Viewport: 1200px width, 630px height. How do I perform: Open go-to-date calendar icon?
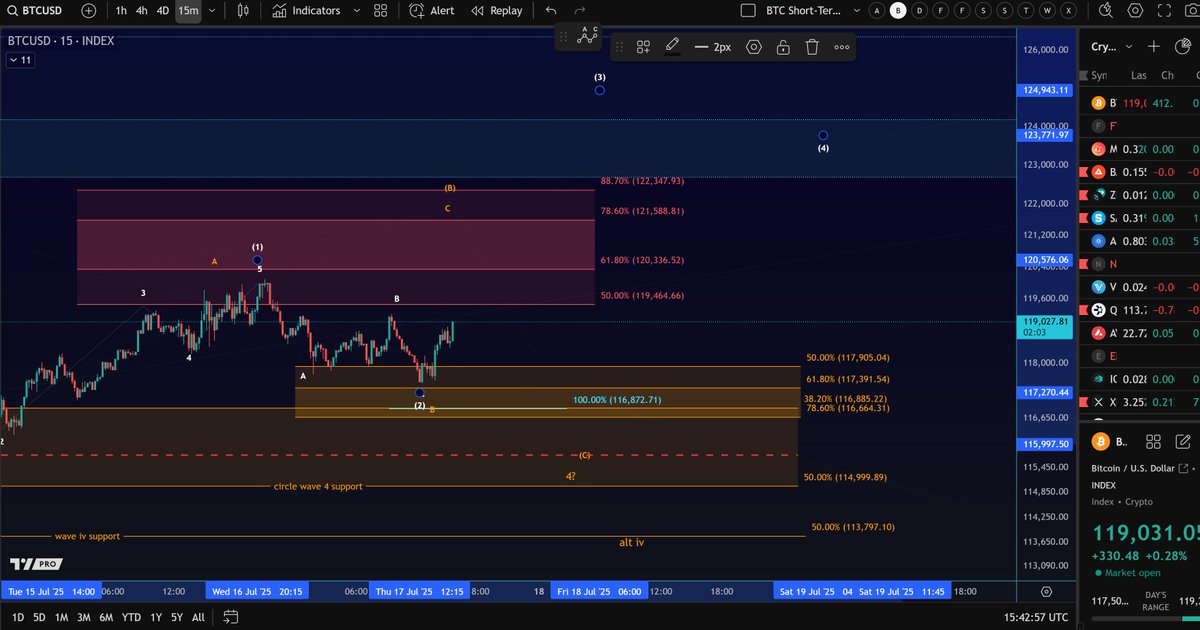tap(230, 617)
